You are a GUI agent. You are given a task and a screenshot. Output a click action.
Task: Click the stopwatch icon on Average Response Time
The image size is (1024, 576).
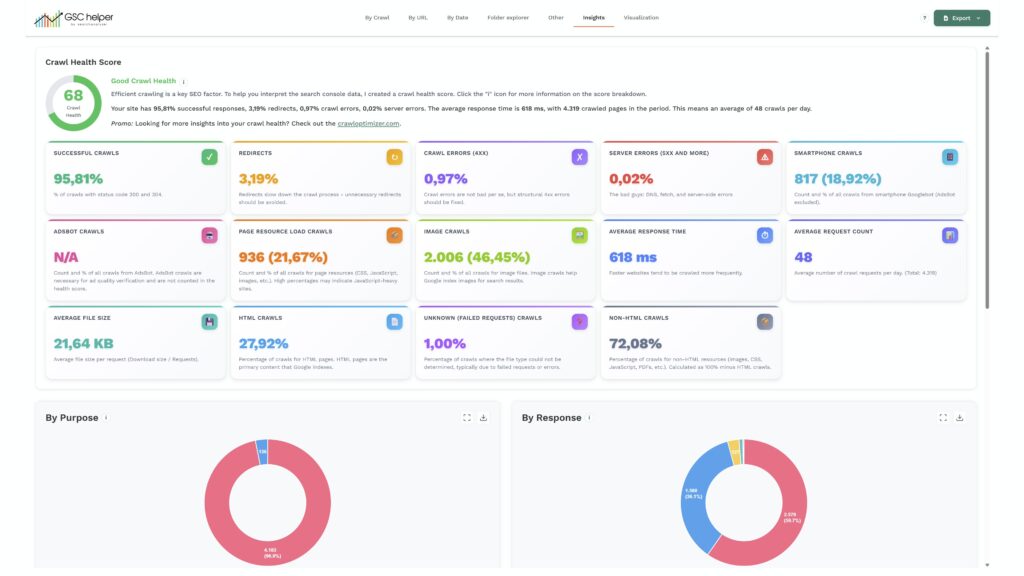point(764,235)
